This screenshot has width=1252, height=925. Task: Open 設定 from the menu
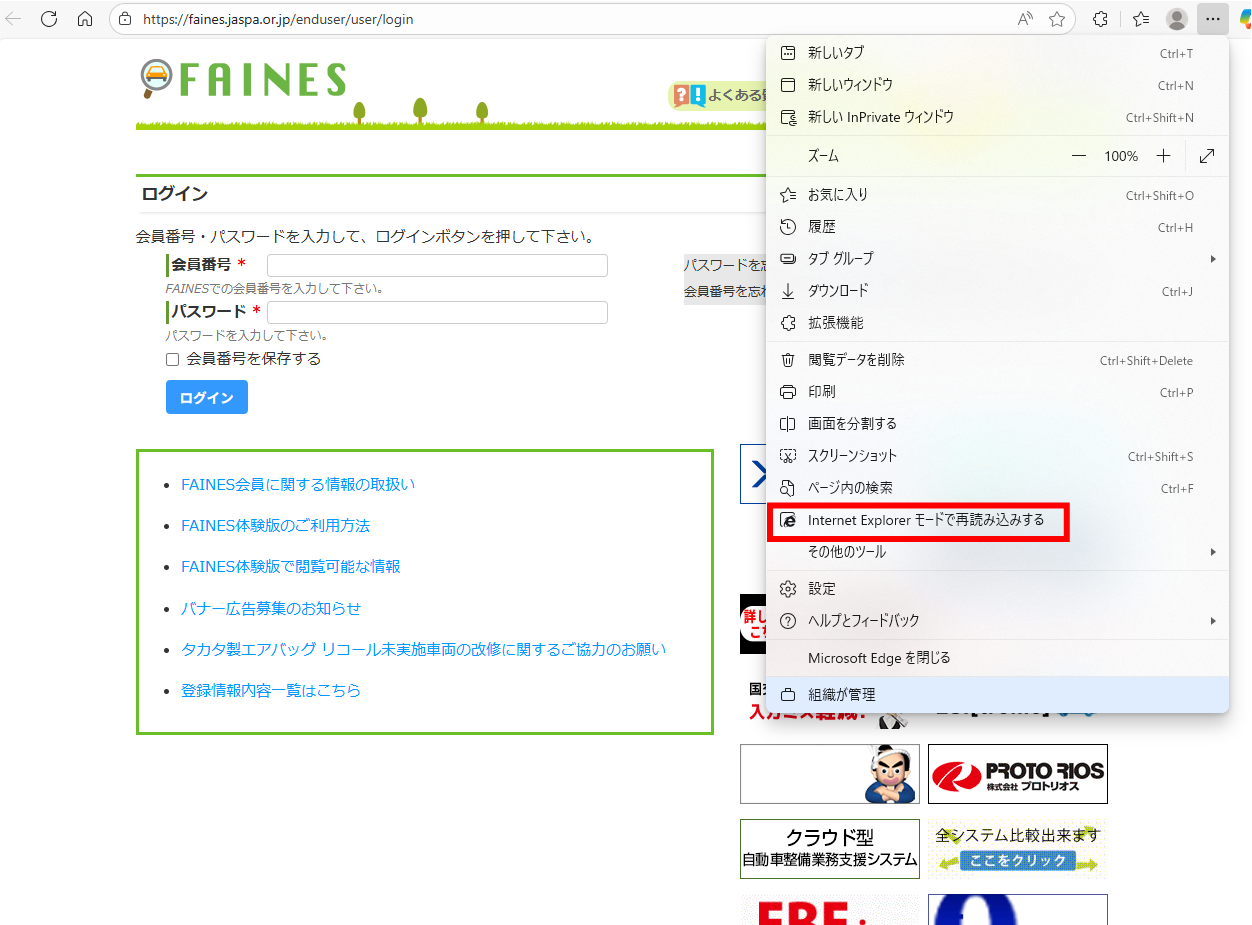click(997, 589)
